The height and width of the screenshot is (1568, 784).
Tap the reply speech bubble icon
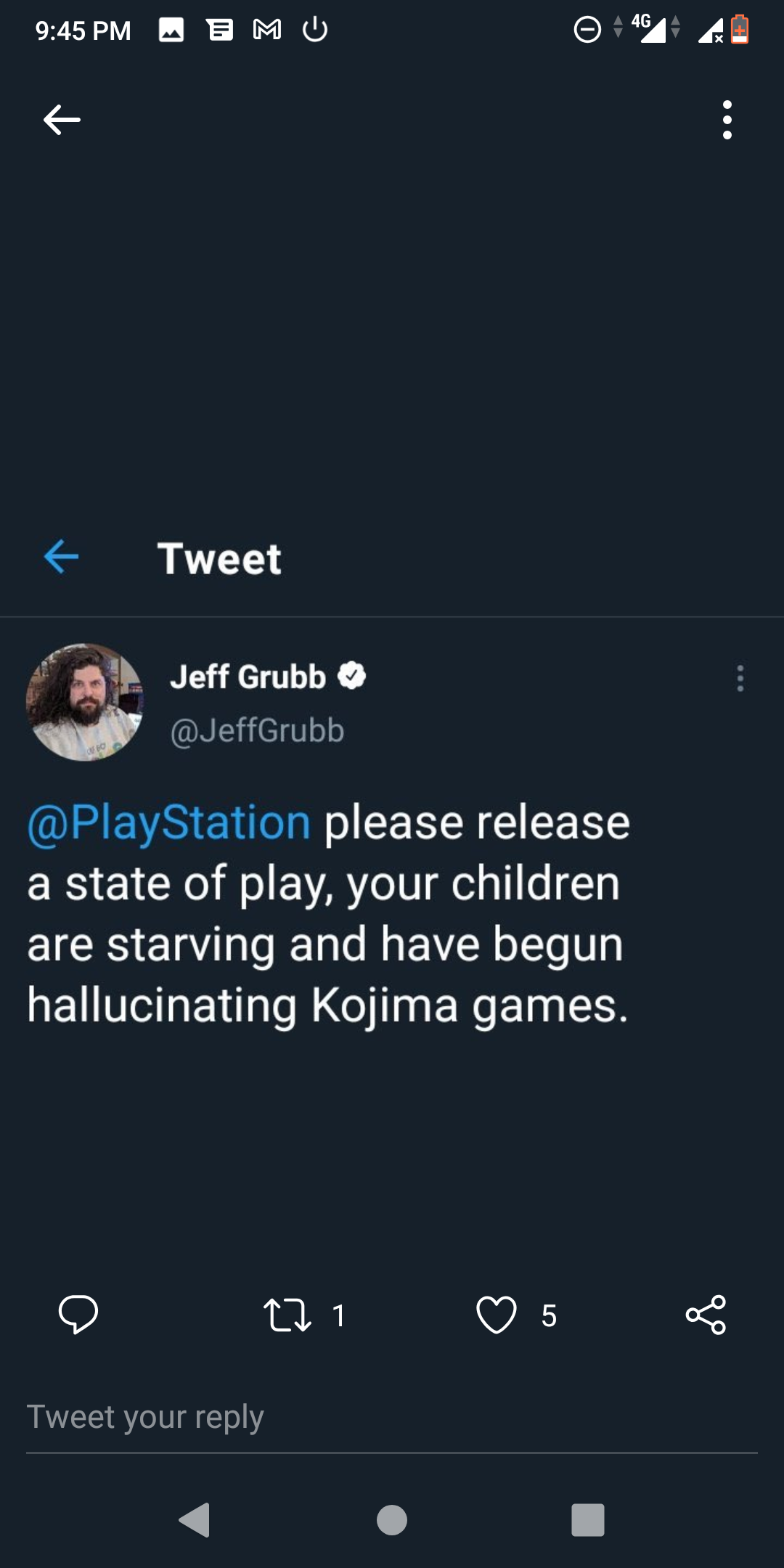coord(78,1314)
